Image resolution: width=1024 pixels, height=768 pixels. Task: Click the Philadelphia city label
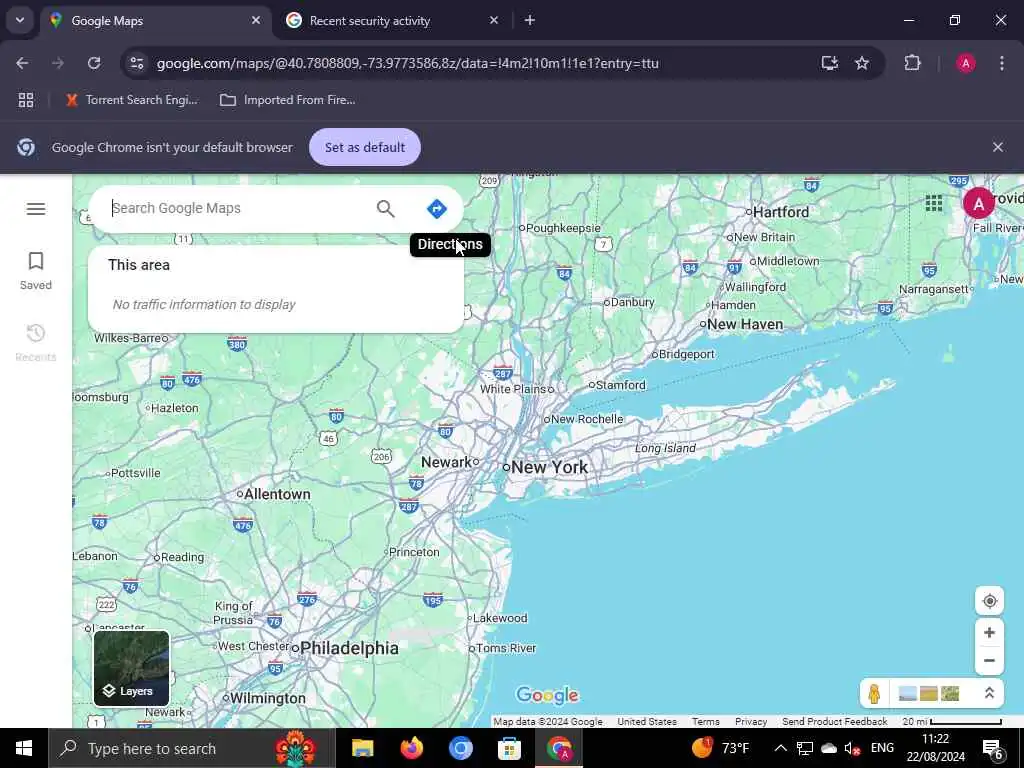(x=349, y=648)
